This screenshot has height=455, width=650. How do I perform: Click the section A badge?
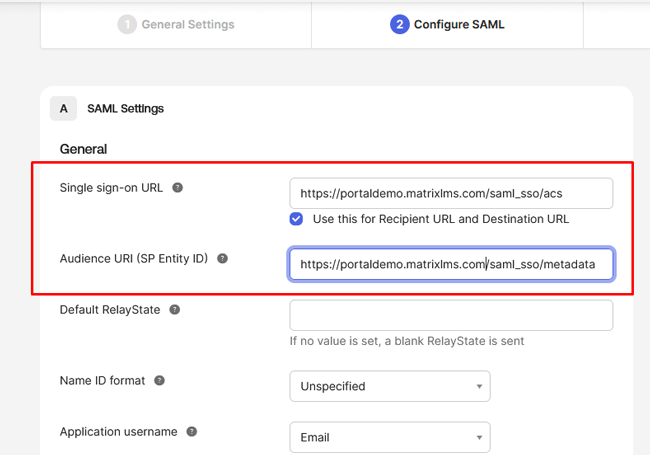tap(63, 109)
